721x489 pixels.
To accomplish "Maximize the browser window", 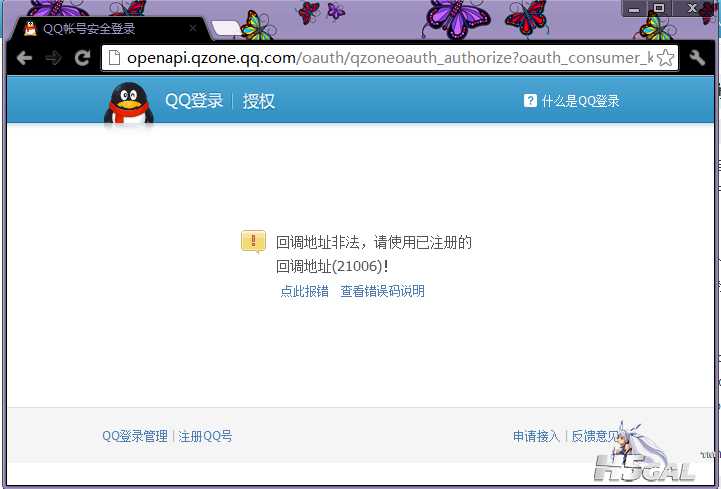I will tap(659, 8).
